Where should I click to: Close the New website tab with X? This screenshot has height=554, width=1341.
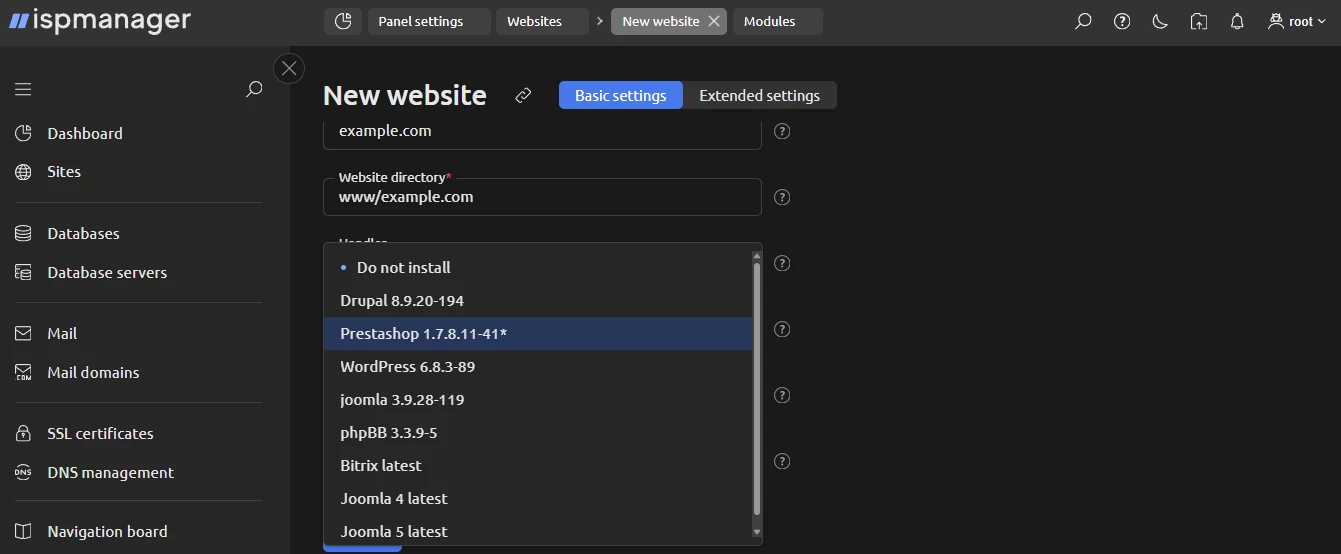713,21
